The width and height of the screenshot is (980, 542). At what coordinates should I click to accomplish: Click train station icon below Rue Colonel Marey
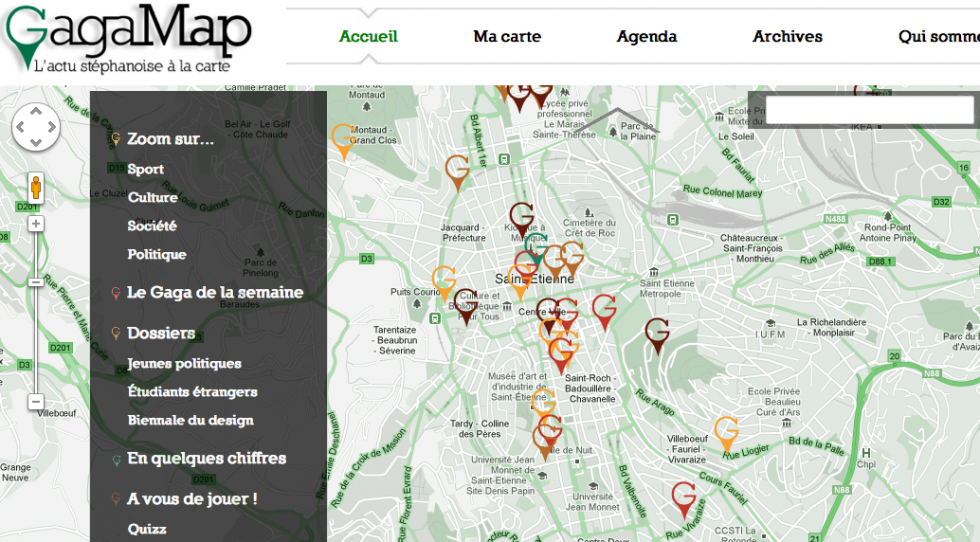pos(672,220)
